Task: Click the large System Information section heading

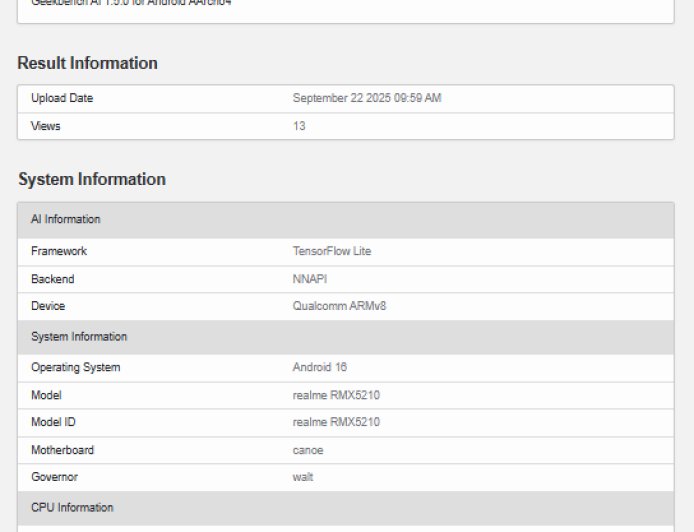Action: 91,179
